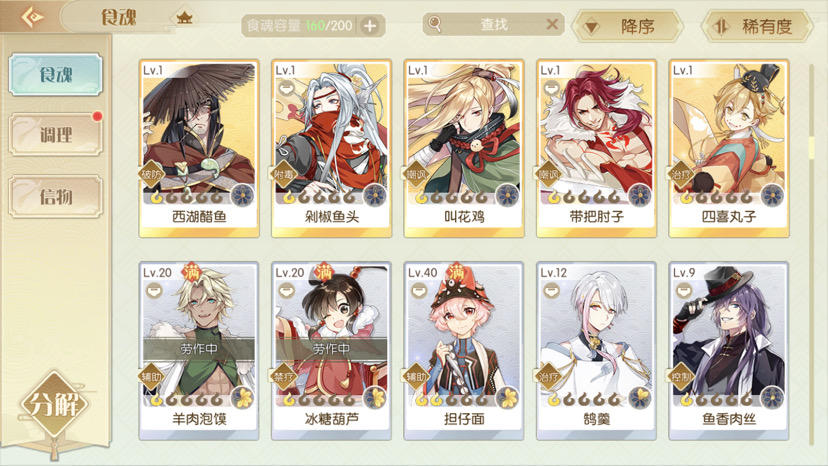828x466 pixels.
Task: Select the 食魂 tab
Action: 55,74
